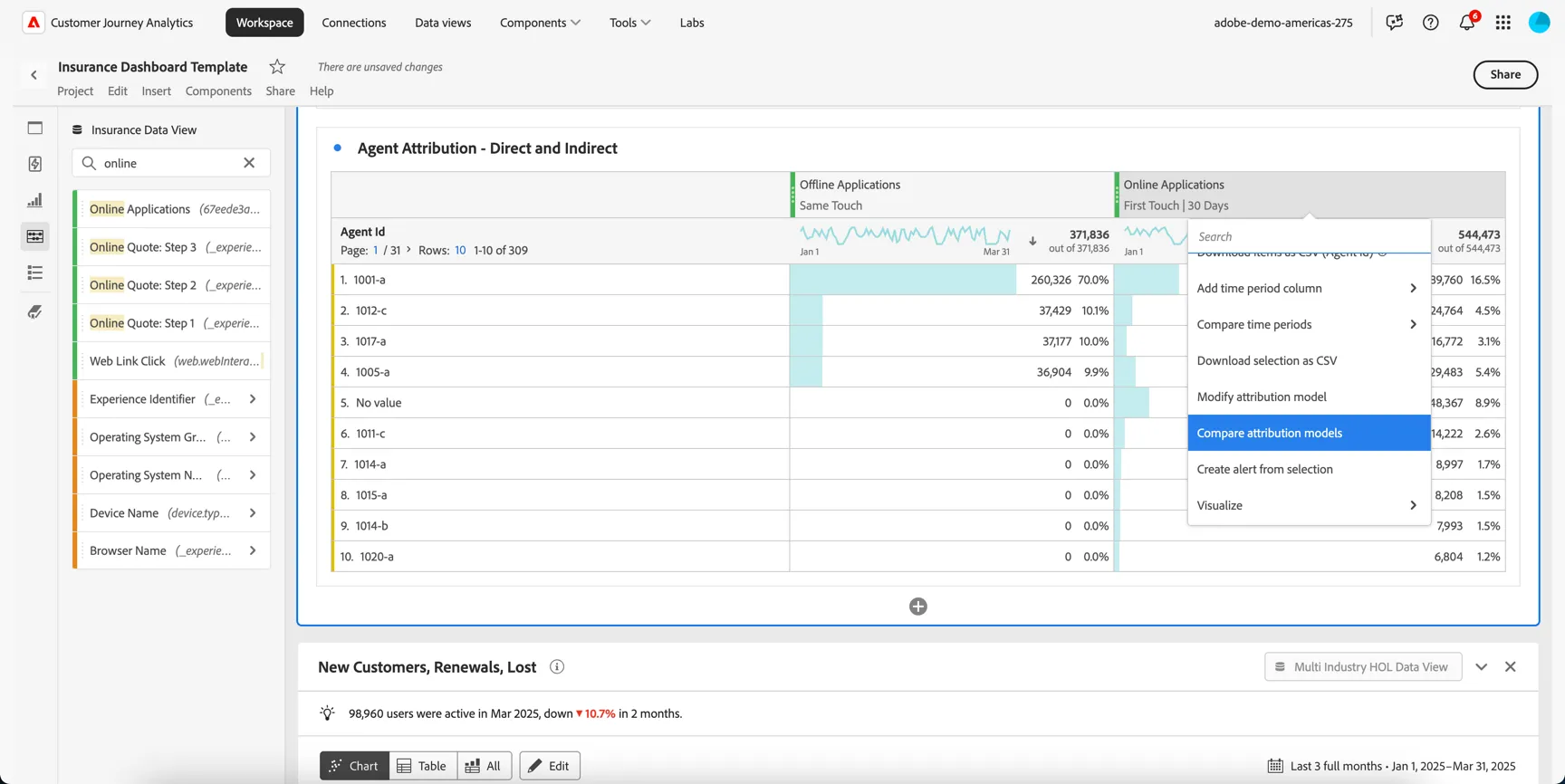Open the Visualizations bar chart icon
The width and height of the screenshot is (1565, 784).
pyautogui.click(x=35, y=200)
